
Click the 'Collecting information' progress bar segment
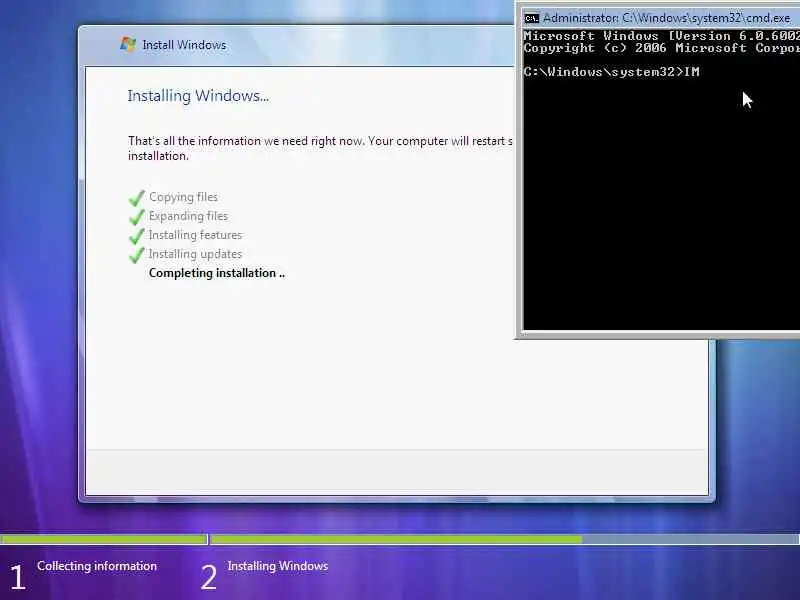[104, 539]
